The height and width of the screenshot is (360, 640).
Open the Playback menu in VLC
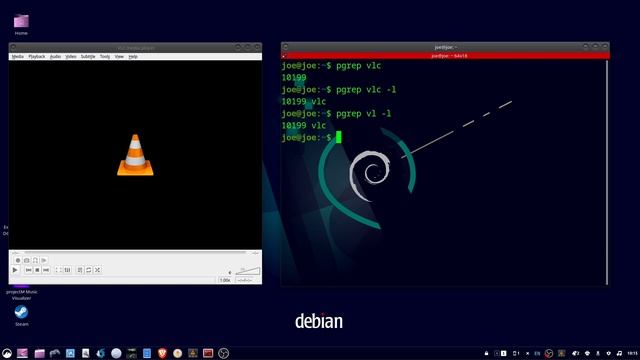(37, 57)
